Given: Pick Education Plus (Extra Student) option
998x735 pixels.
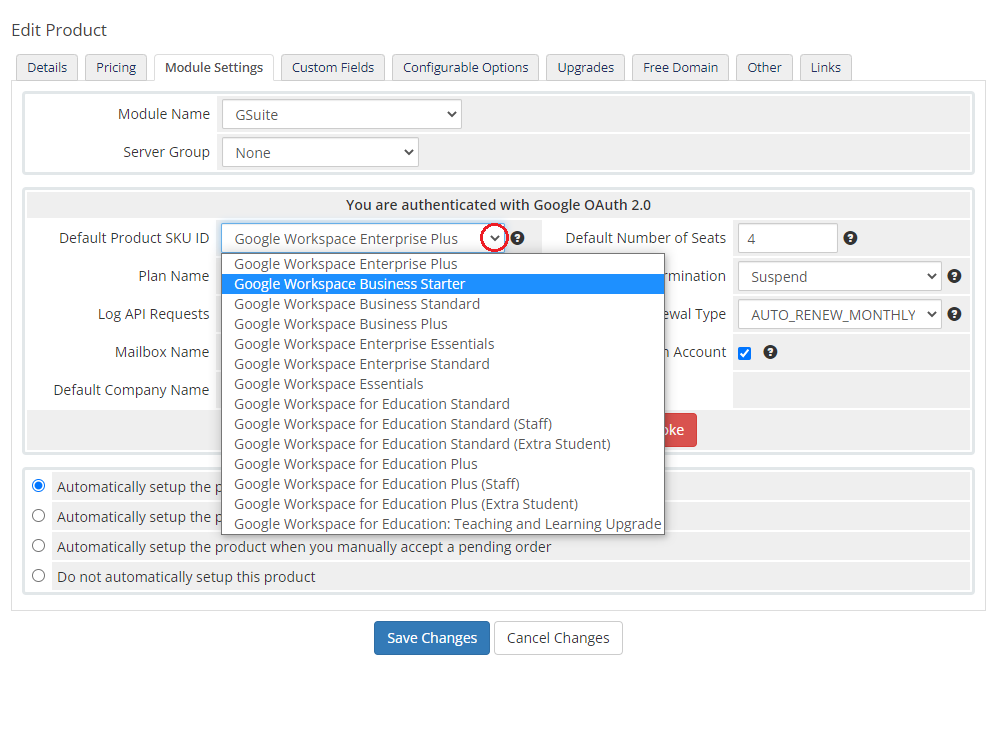Looking at the screenshot, I should pos(442,504).
